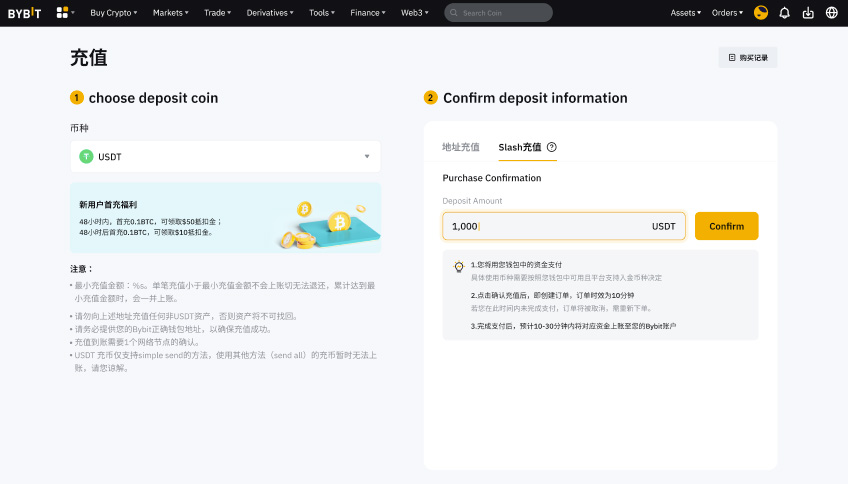This screenshot has width=848, height=484.
Task: Click the 'Purchase Confirmation' heading
Action: click(x=492, y=178)
